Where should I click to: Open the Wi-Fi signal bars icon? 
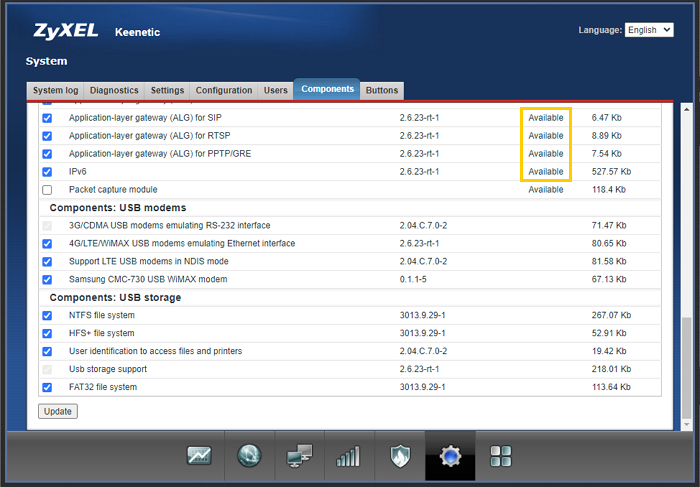point(348,457)
